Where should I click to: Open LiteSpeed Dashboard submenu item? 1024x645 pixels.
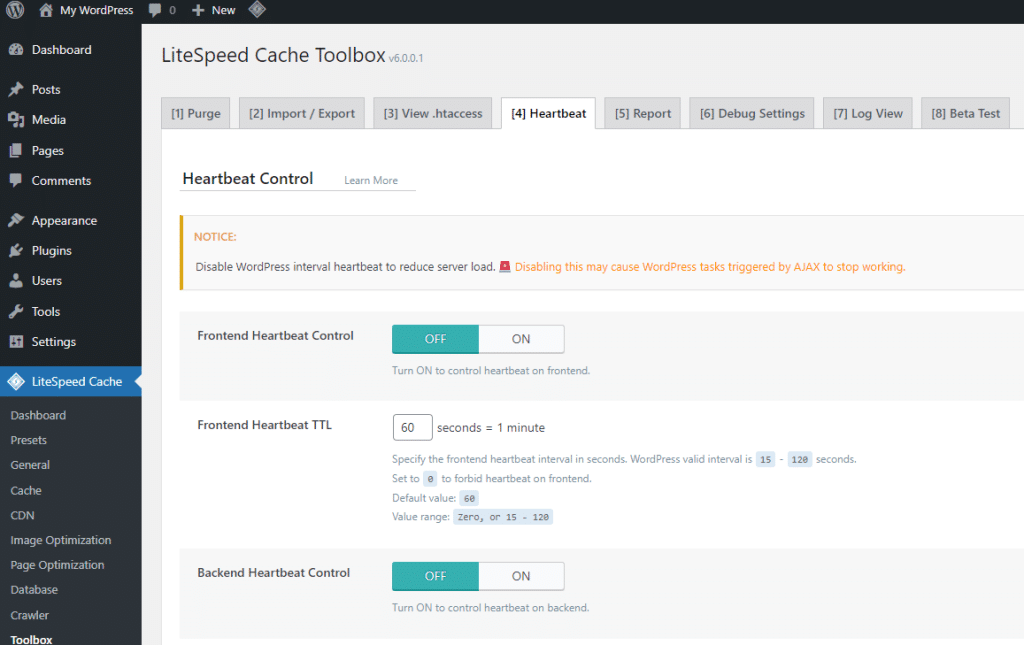coord(38,415)
